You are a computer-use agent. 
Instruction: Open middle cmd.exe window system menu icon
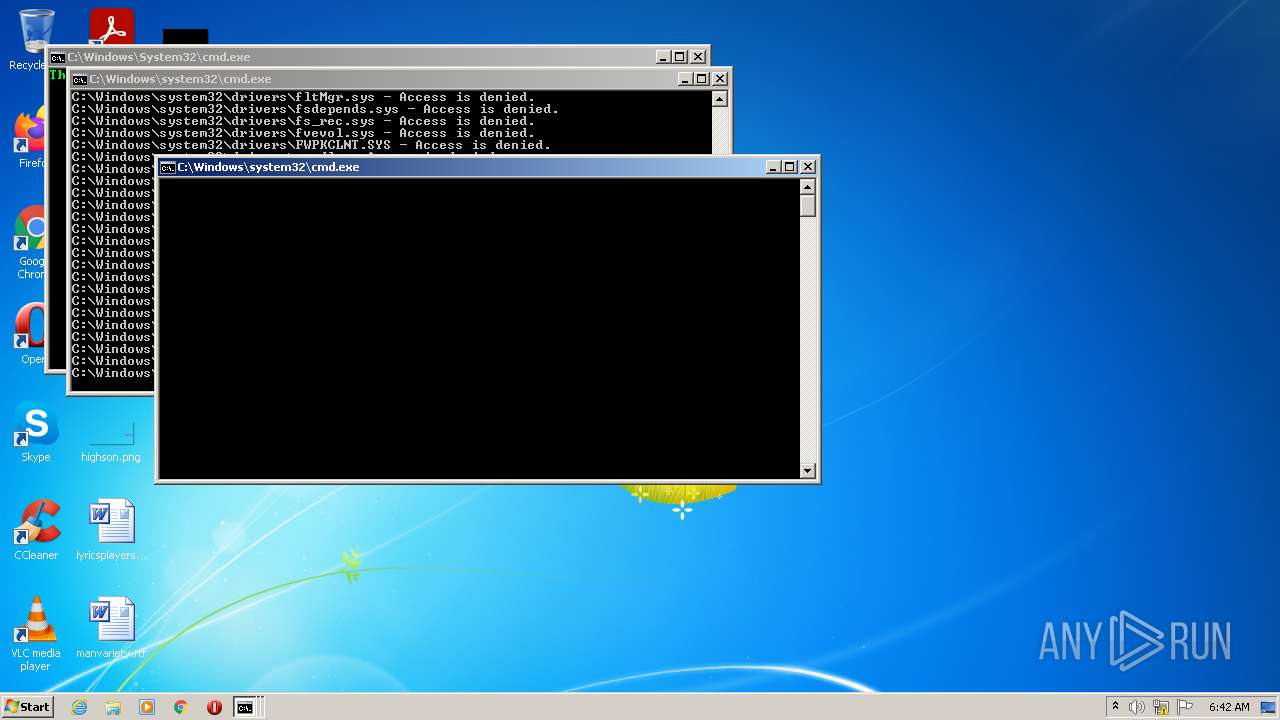pos(80,79)
